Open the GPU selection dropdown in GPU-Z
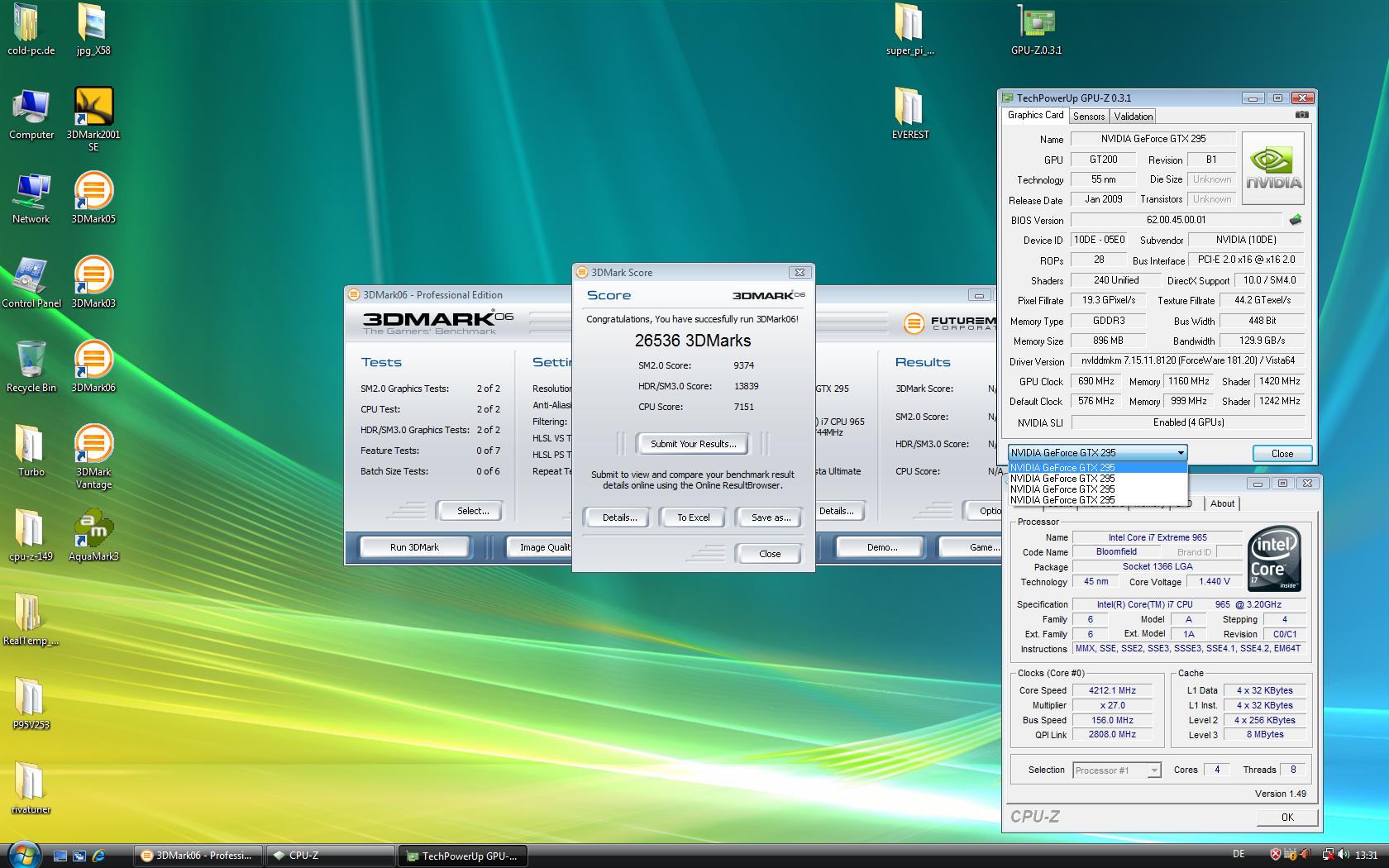The width and height of the screenshot is (1389, 868). 1098,453
